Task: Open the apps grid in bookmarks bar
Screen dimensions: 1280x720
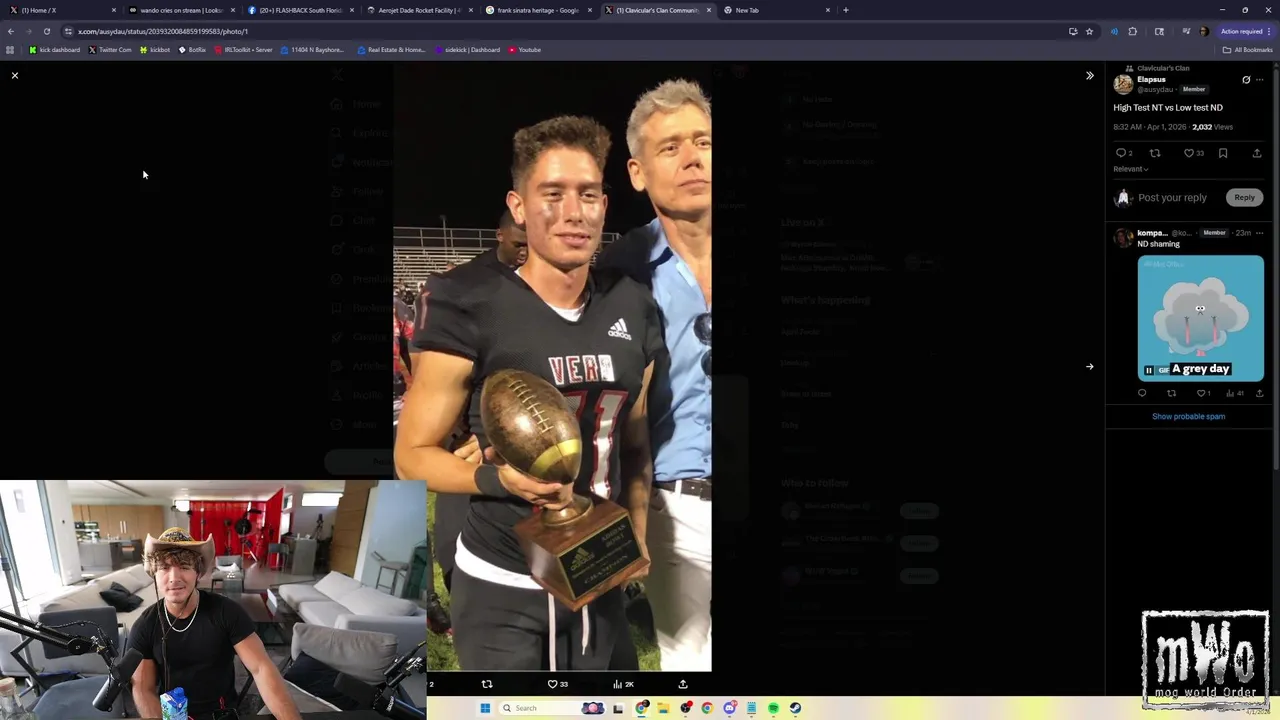Action: [x=10, y=49]
